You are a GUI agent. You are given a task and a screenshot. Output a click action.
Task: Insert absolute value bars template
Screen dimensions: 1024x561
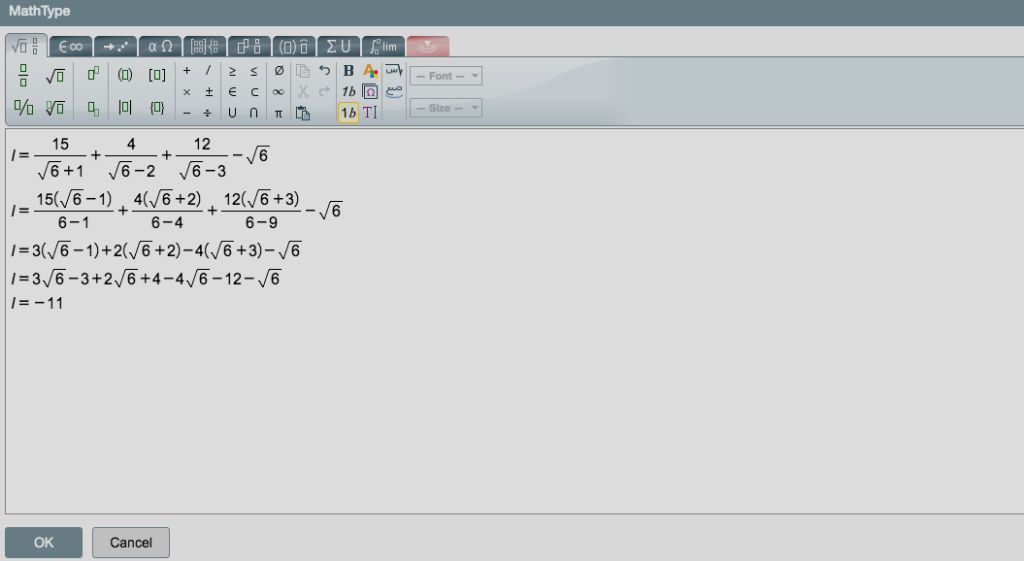[x=125, y=107]
